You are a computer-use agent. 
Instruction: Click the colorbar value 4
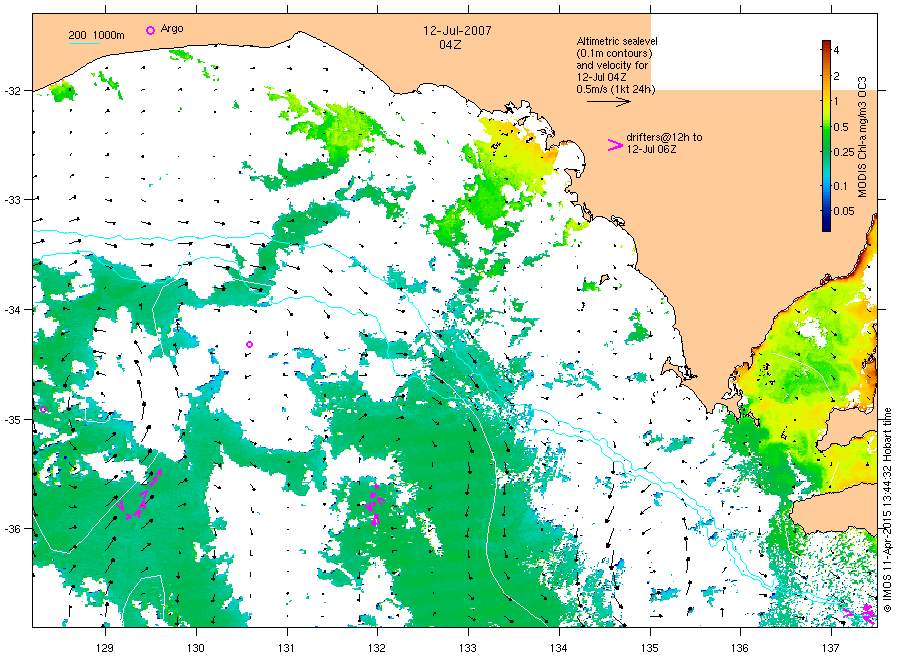tap(836, 51)
